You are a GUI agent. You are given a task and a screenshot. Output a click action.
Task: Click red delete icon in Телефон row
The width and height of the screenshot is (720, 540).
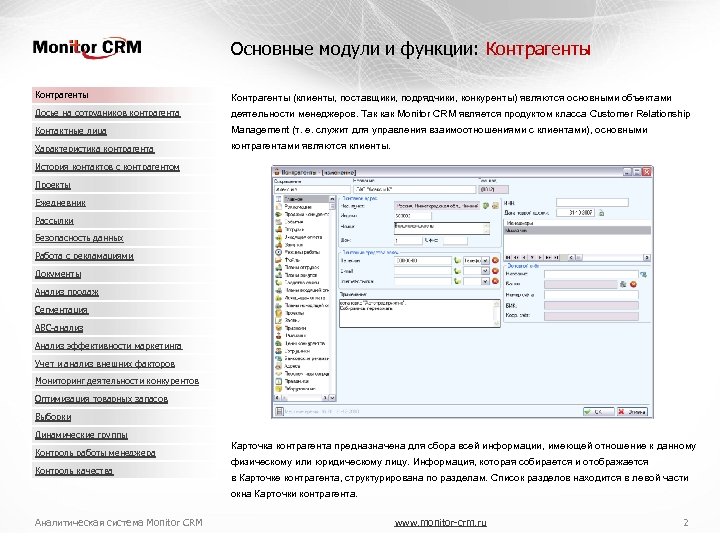(495, 260)
